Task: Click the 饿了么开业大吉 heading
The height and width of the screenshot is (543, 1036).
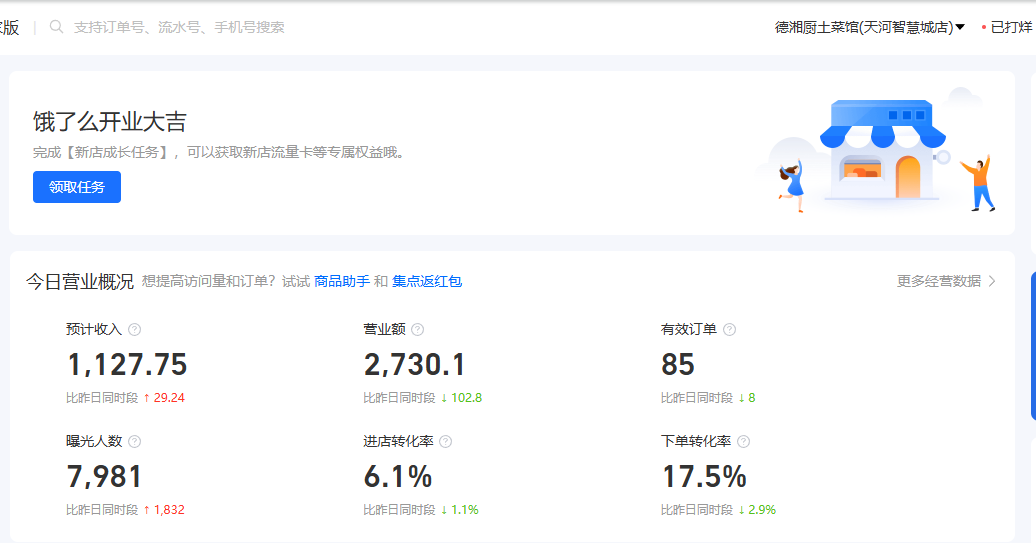Action: (110, 122)
